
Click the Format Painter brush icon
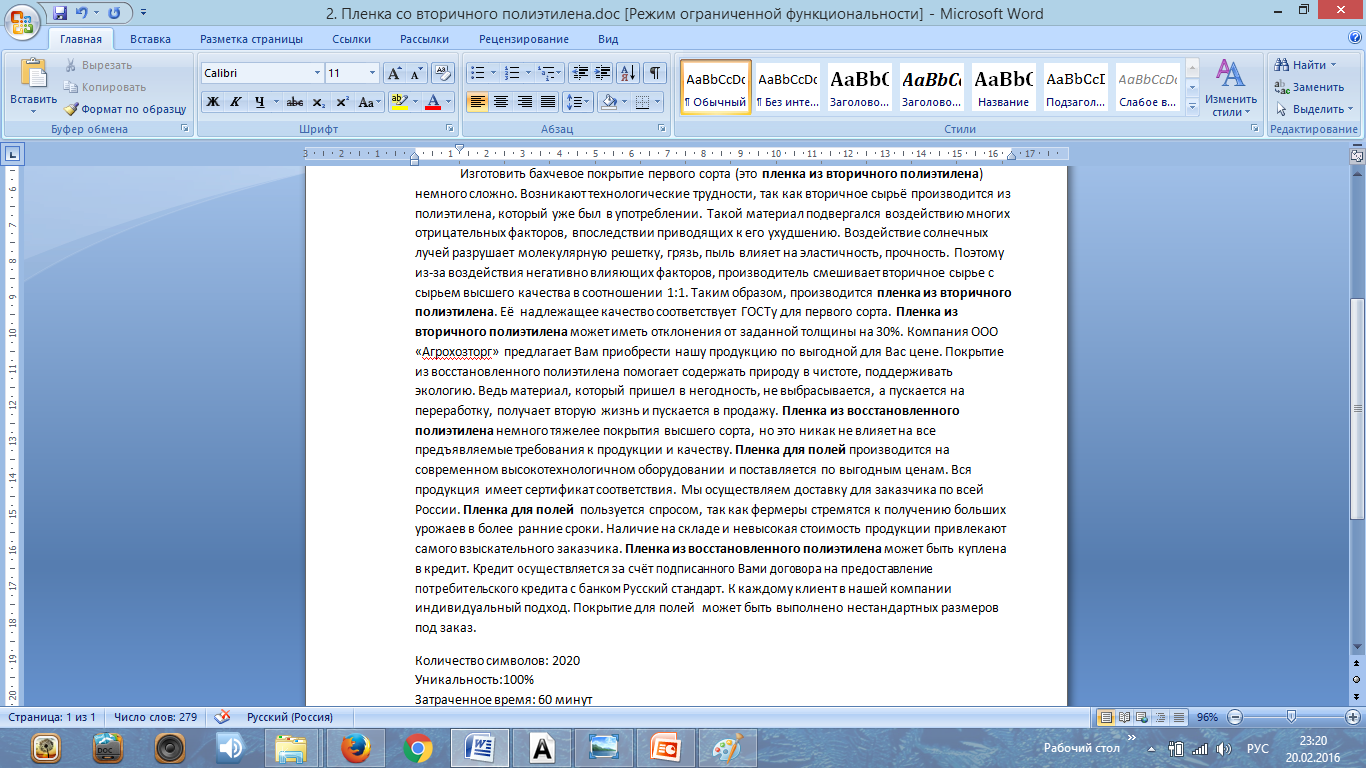pos(72,109)
